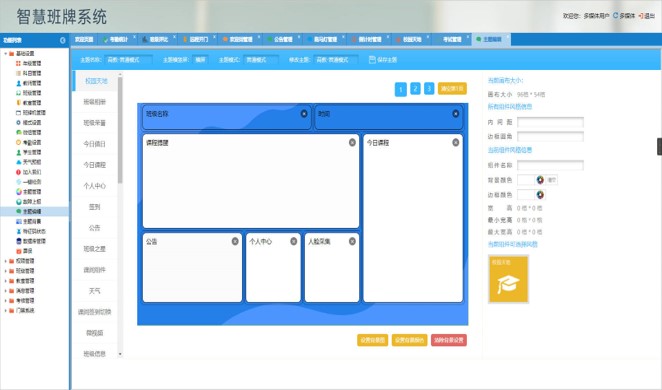Image resolution: width=662 pixels, height=390 pixels.
Task: Switch to the 公告管理 tab
Action: (283, 40)
